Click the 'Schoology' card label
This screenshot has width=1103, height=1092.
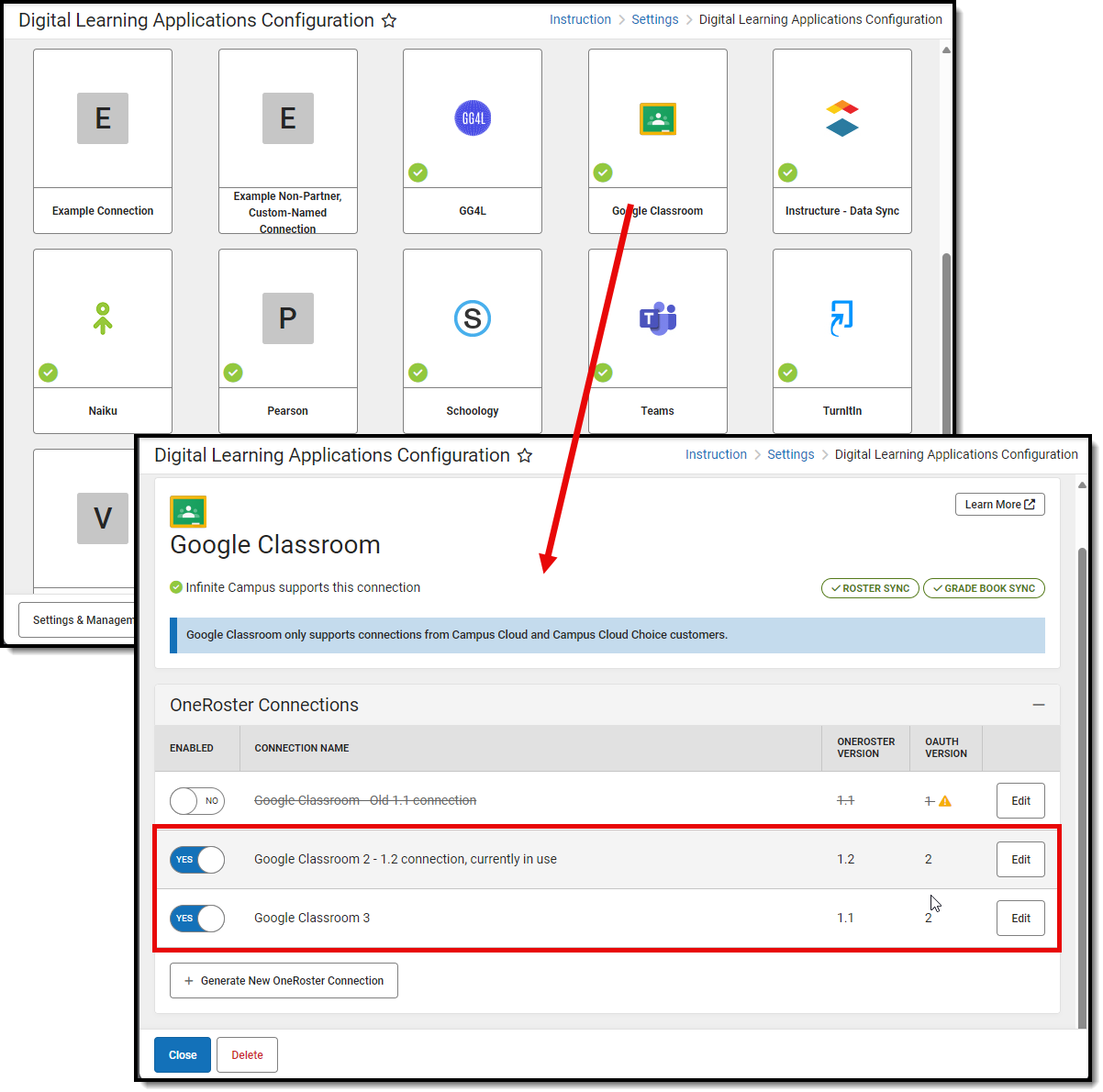click(x=473, y=411)
